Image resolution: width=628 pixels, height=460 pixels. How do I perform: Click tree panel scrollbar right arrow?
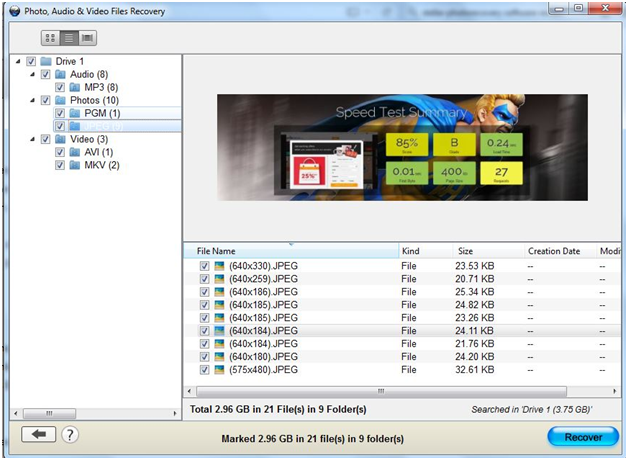point(175,413)
